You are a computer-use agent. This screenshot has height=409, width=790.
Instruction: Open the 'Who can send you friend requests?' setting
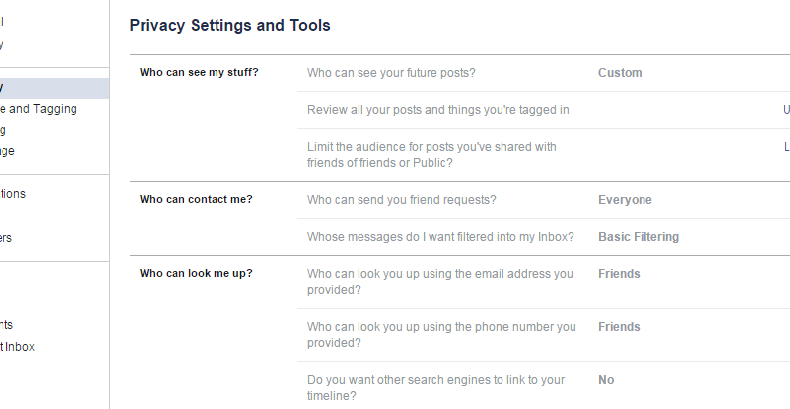coord(401,200)
